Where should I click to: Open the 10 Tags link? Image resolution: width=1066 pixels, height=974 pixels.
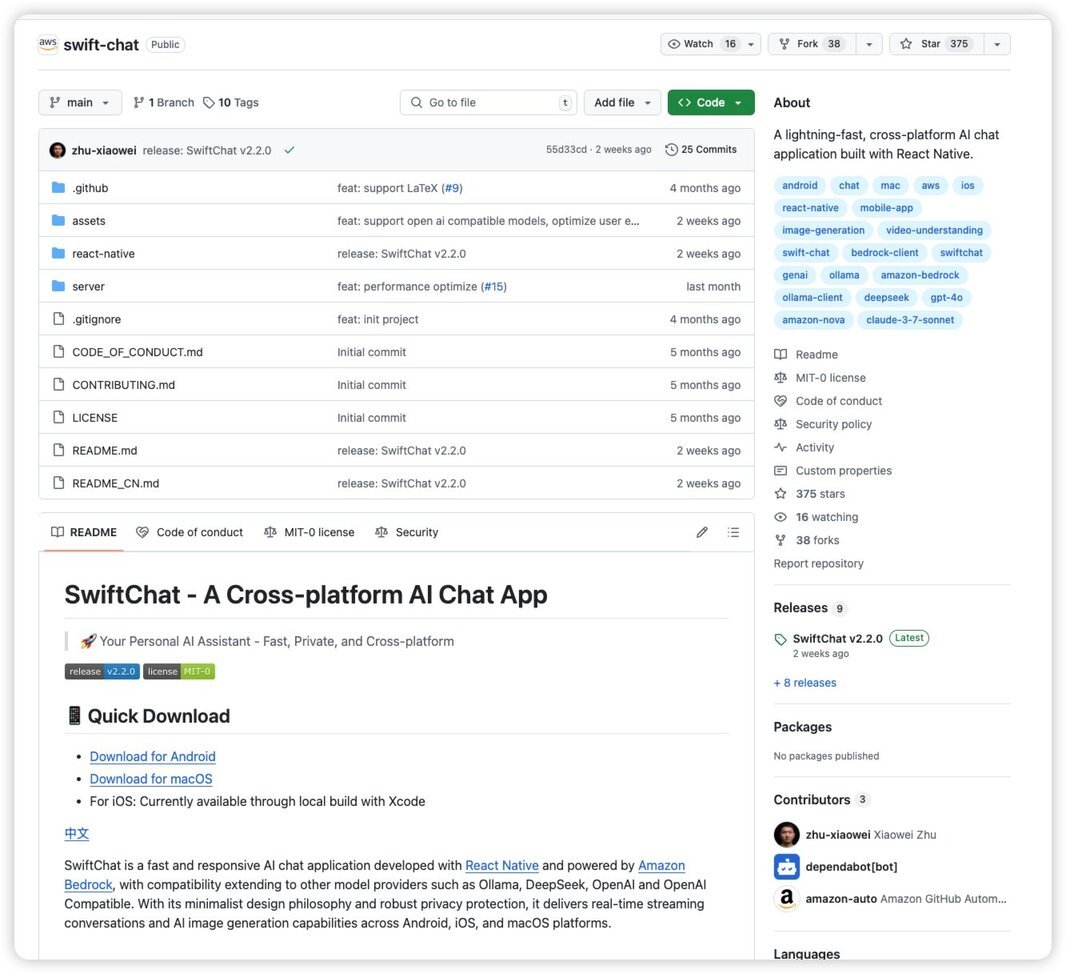pos(231,103)
